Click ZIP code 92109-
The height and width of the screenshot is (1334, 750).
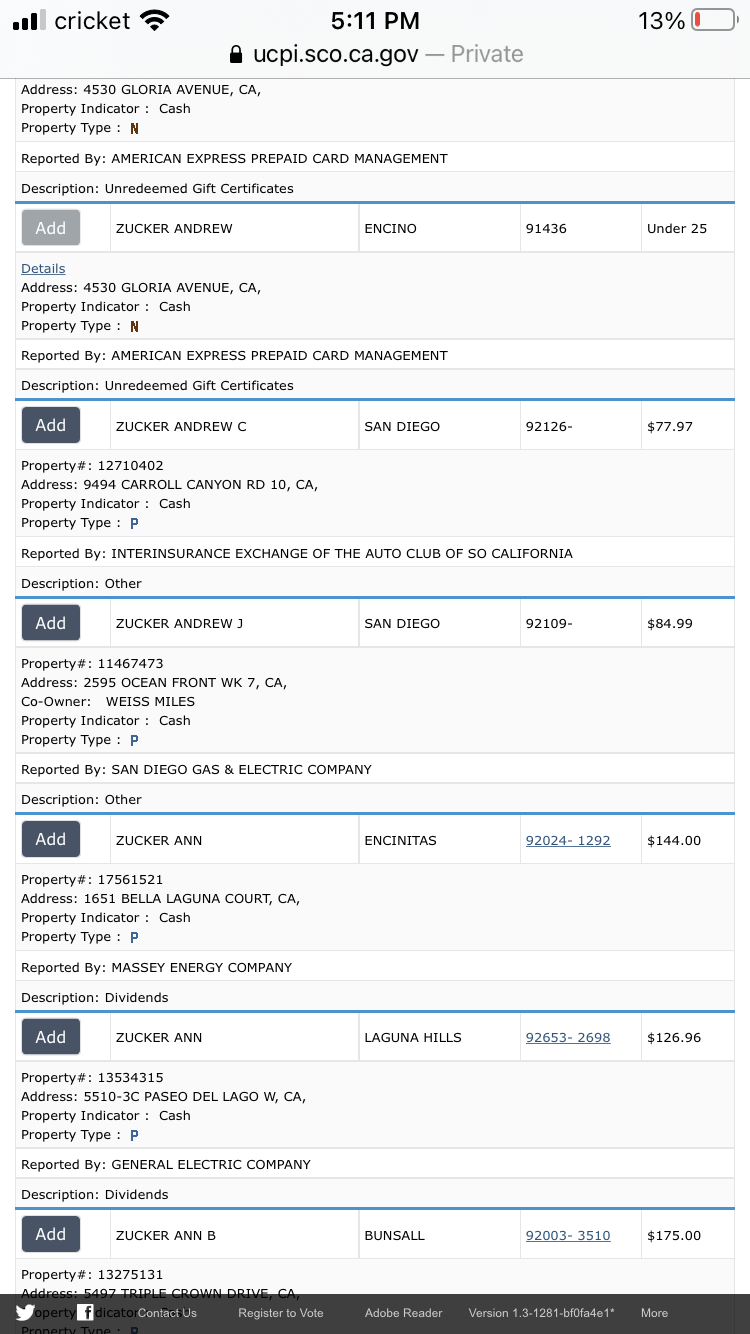tap(549, 623)
